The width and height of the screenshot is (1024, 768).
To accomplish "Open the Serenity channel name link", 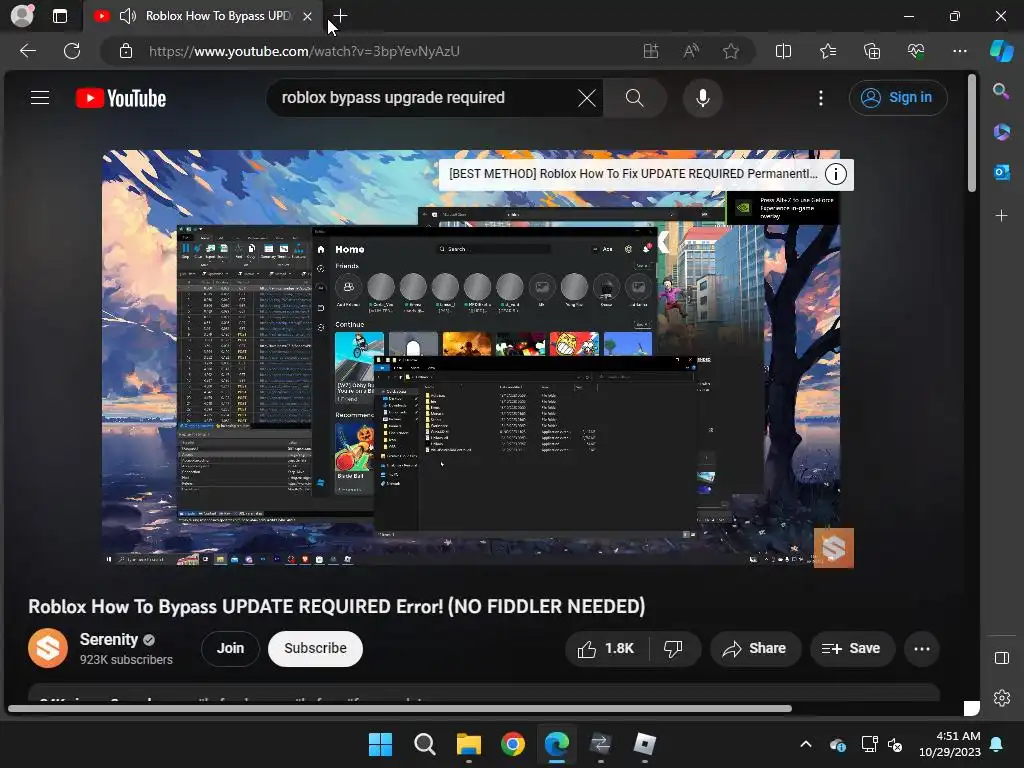I will (108, 639).
